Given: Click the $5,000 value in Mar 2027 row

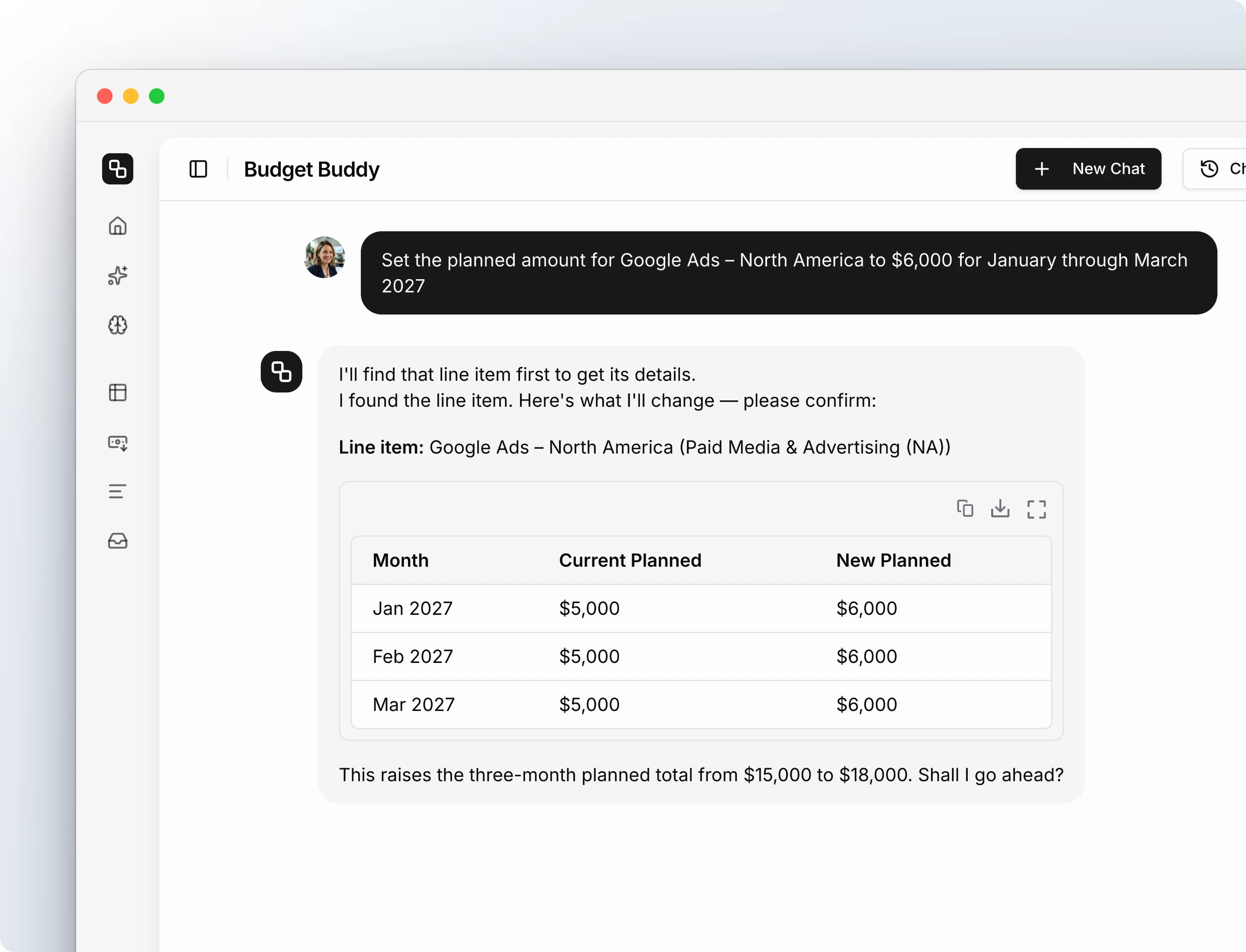Looking at the screenshot, I should (x=589, y=704).
